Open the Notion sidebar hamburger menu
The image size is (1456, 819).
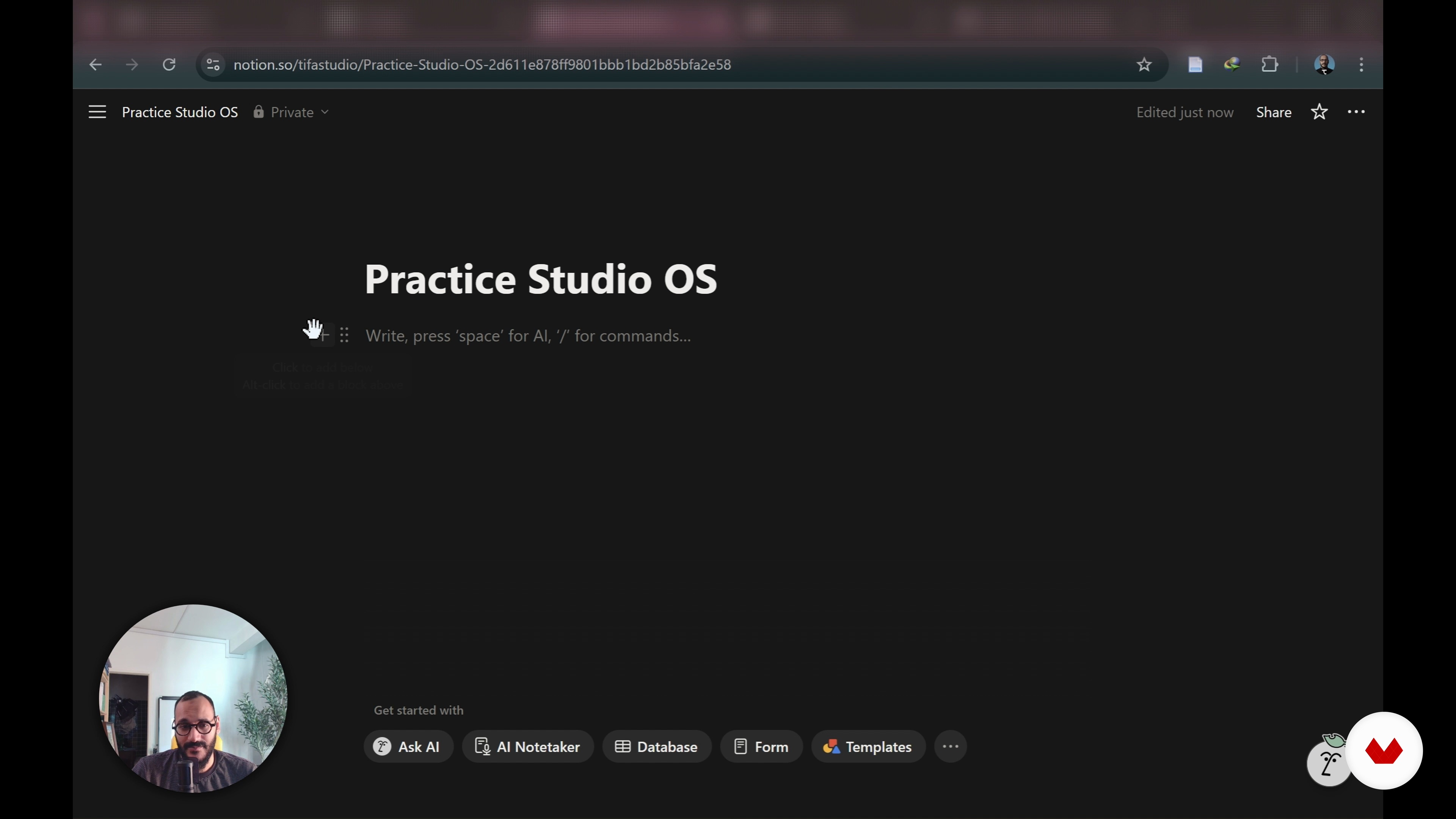(x=97, y=112)
